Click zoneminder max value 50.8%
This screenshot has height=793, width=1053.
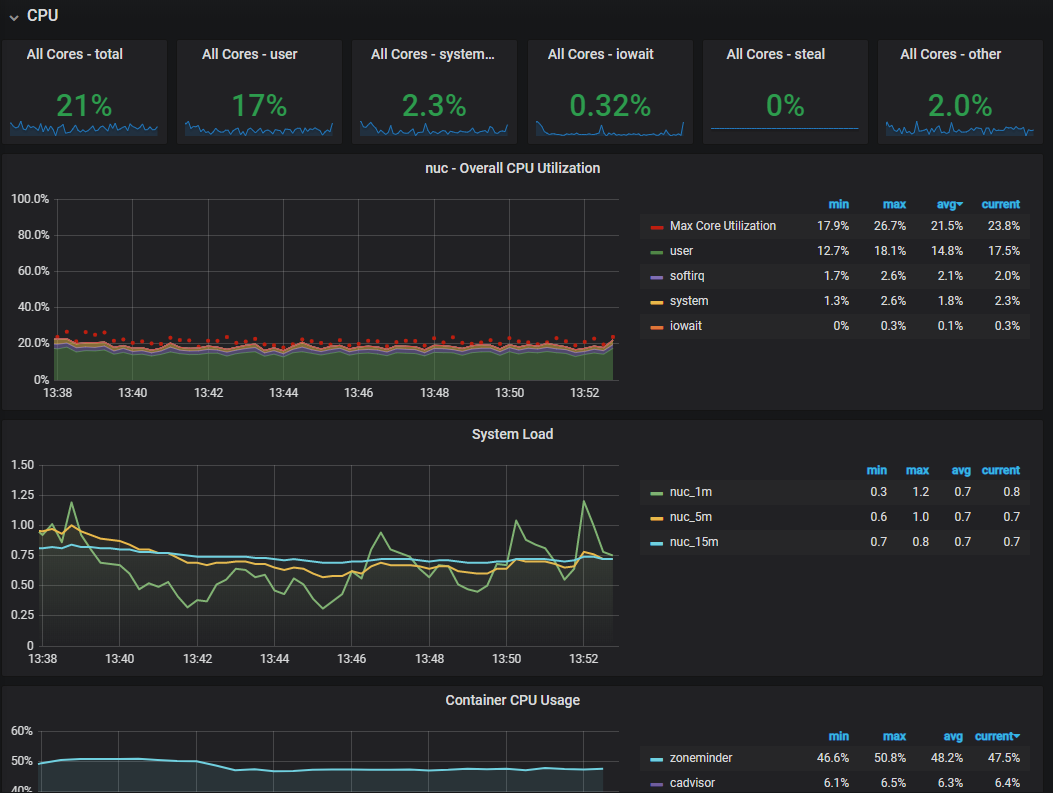889,757
